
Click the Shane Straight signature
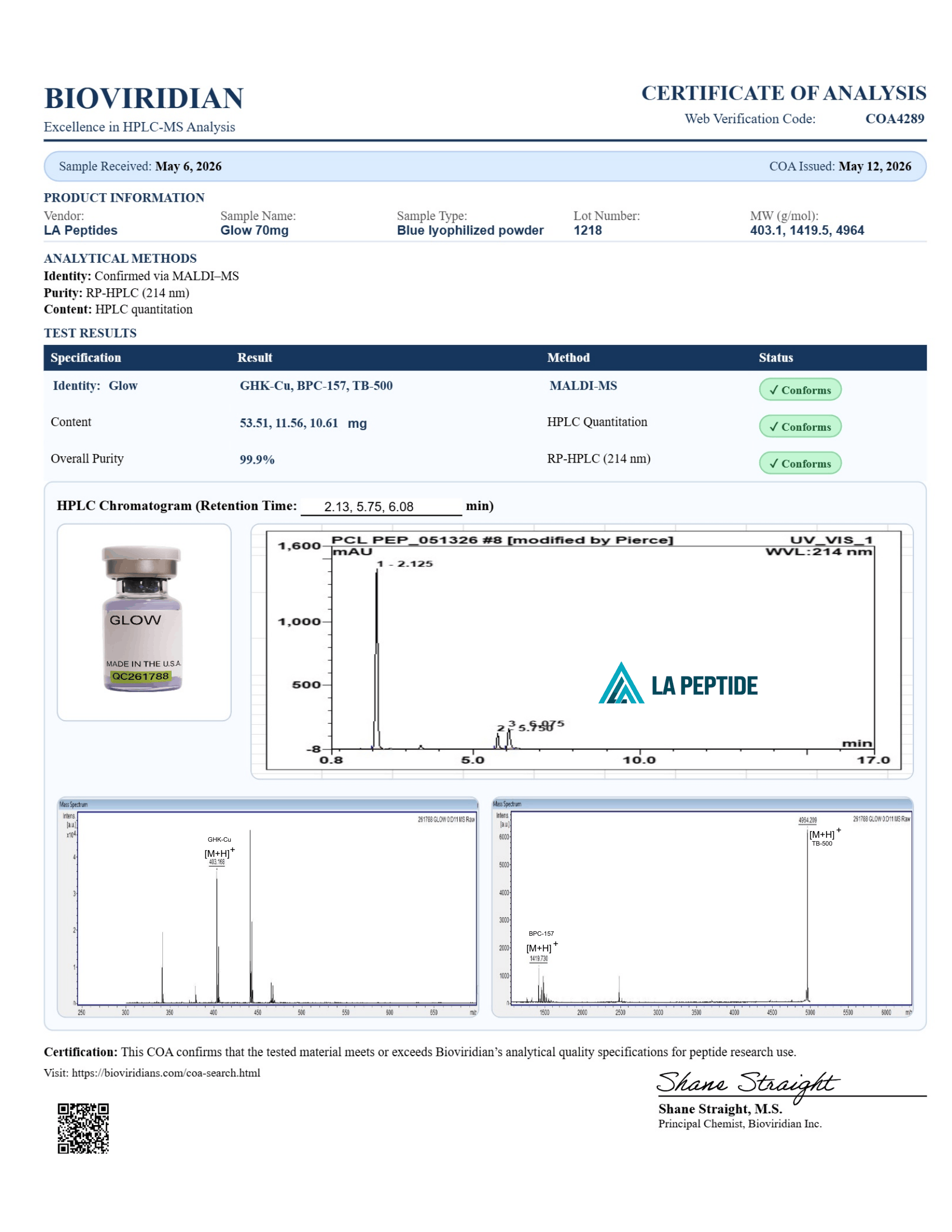click(x=748, y=1084)
